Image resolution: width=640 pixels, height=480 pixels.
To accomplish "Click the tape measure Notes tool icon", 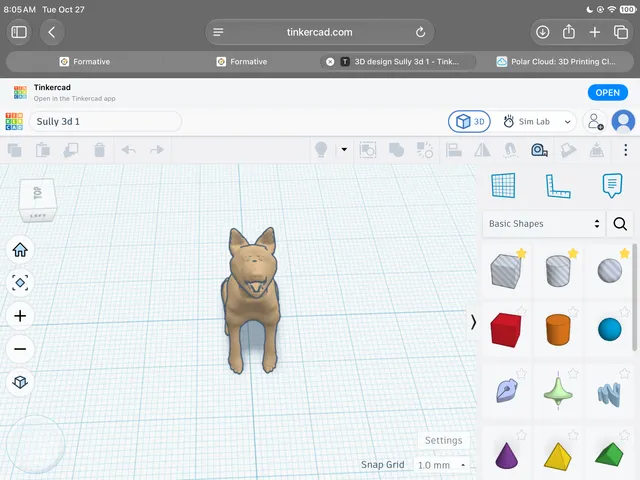I will tap(539, 150).
